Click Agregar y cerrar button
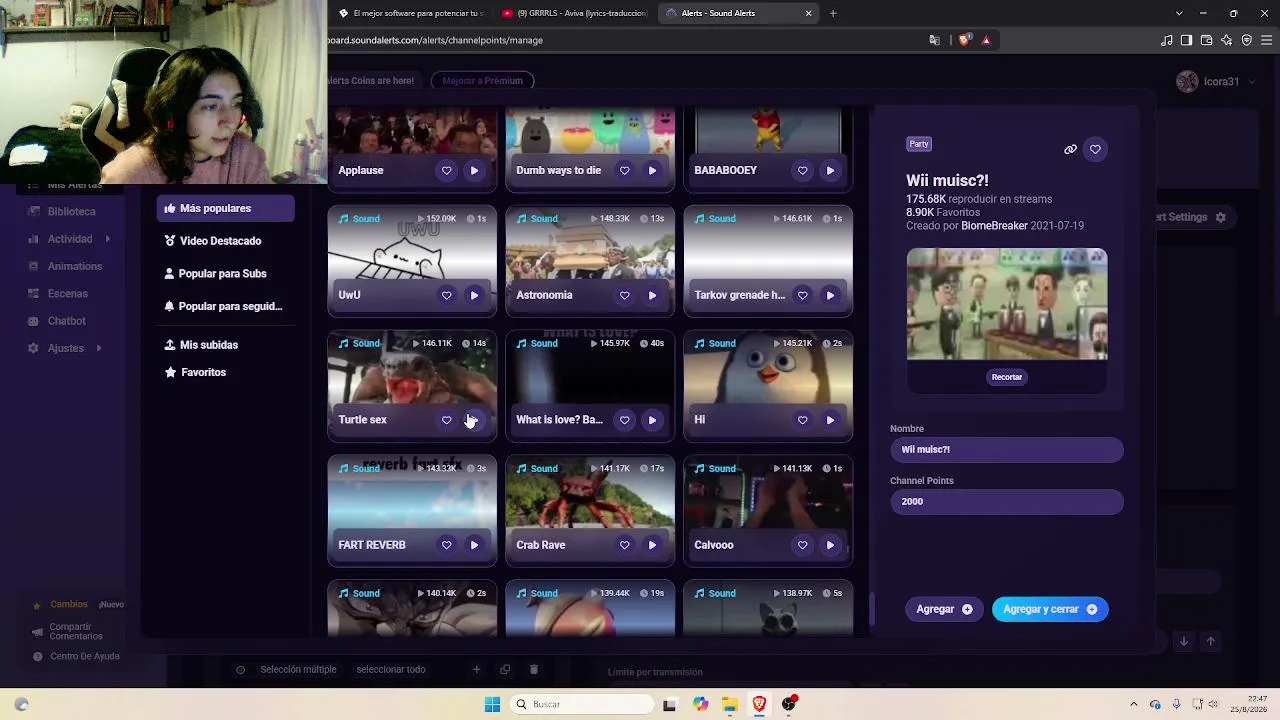The image size is (1280, 720). coord(1050,609)
